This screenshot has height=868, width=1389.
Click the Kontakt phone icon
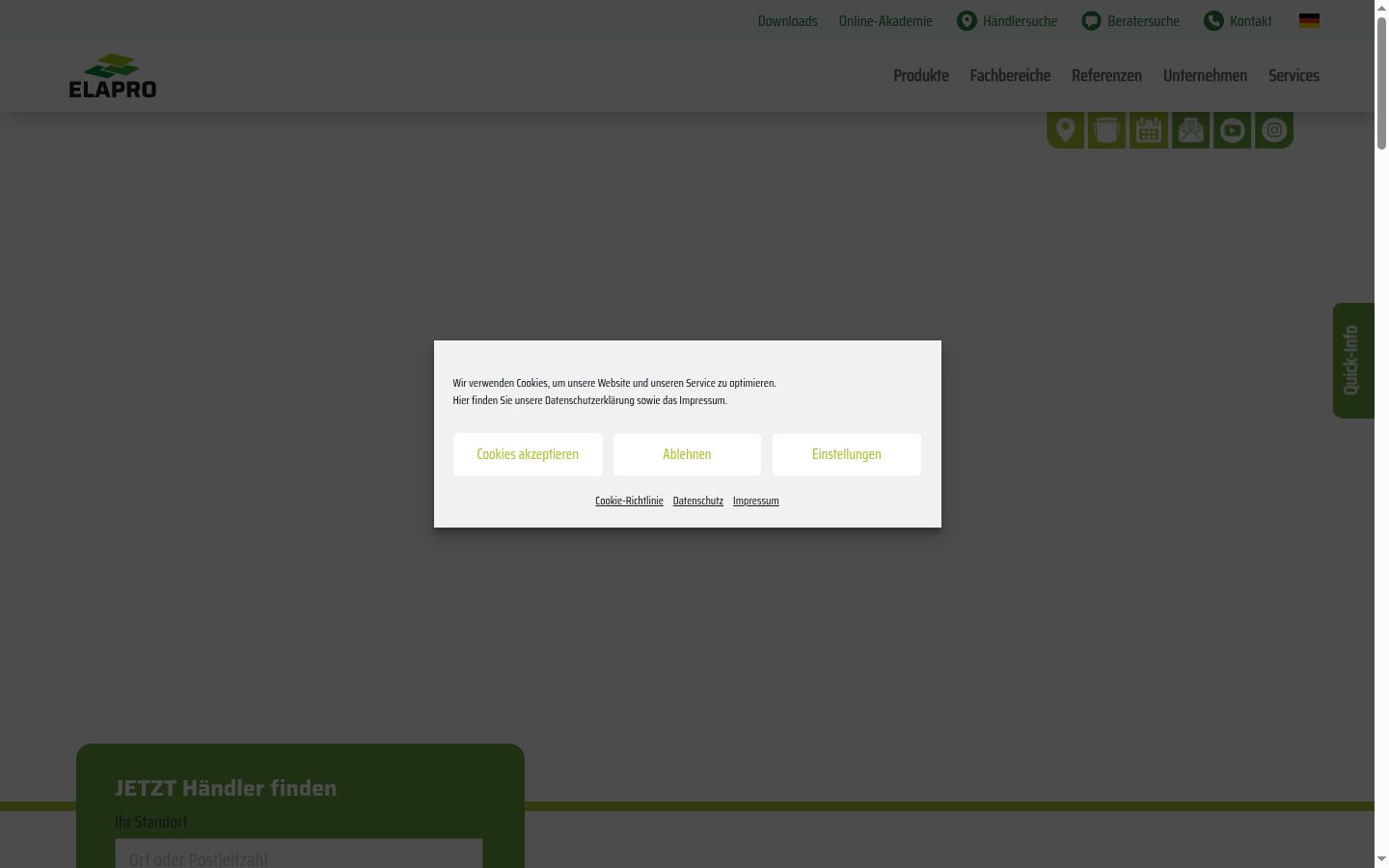click(1213, 20)
